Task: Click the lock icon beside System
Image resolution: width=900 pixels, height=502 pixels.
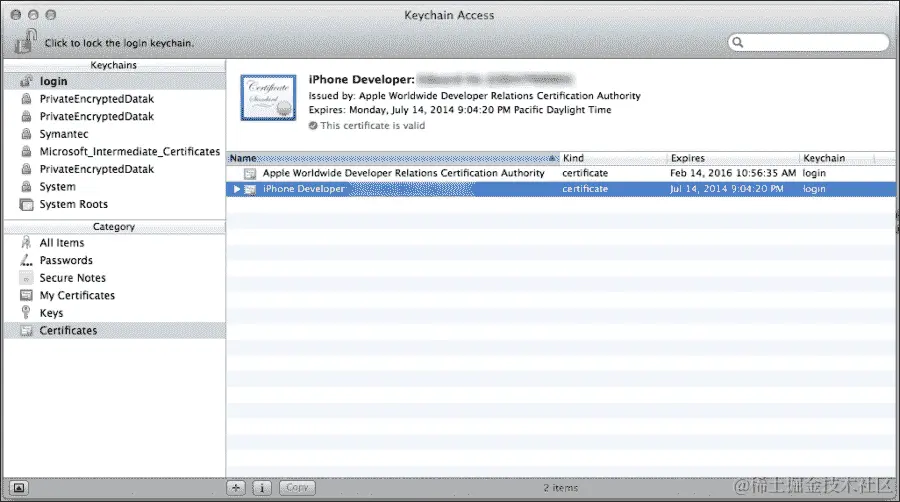Action: pyautogui.click(x=26, y=186)
